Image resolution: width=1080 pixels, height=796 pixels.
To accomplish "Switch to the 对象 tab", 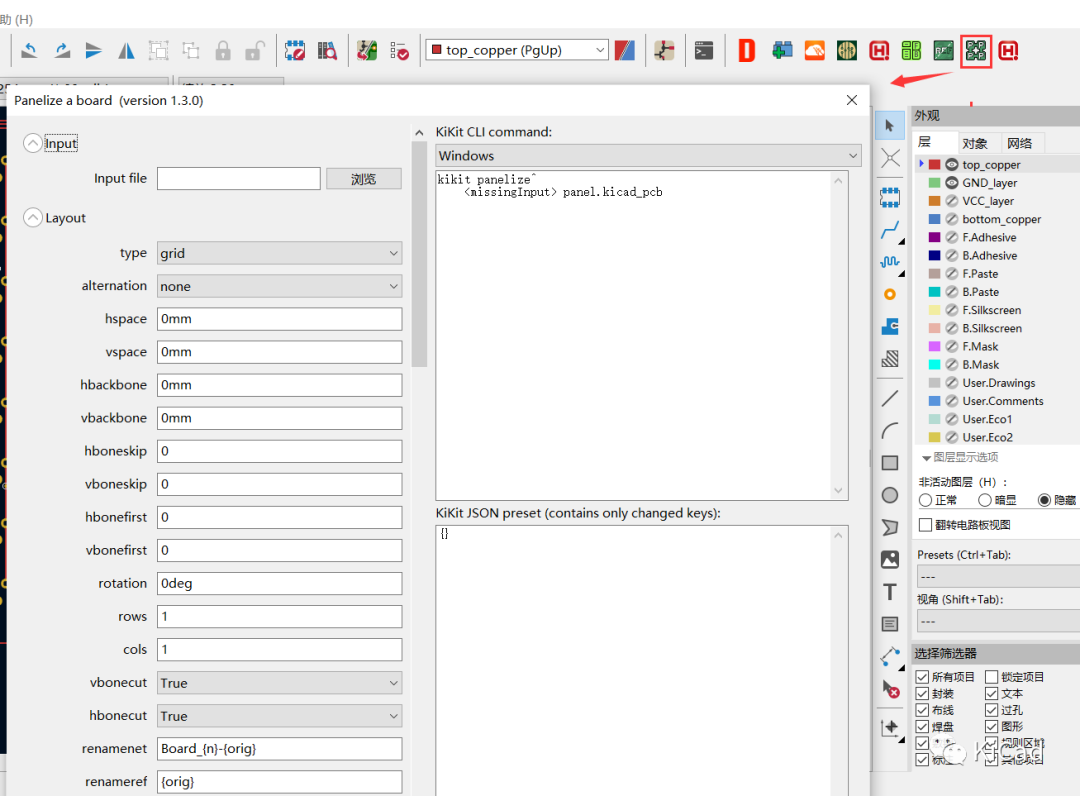I will click(x=975, y=143).
